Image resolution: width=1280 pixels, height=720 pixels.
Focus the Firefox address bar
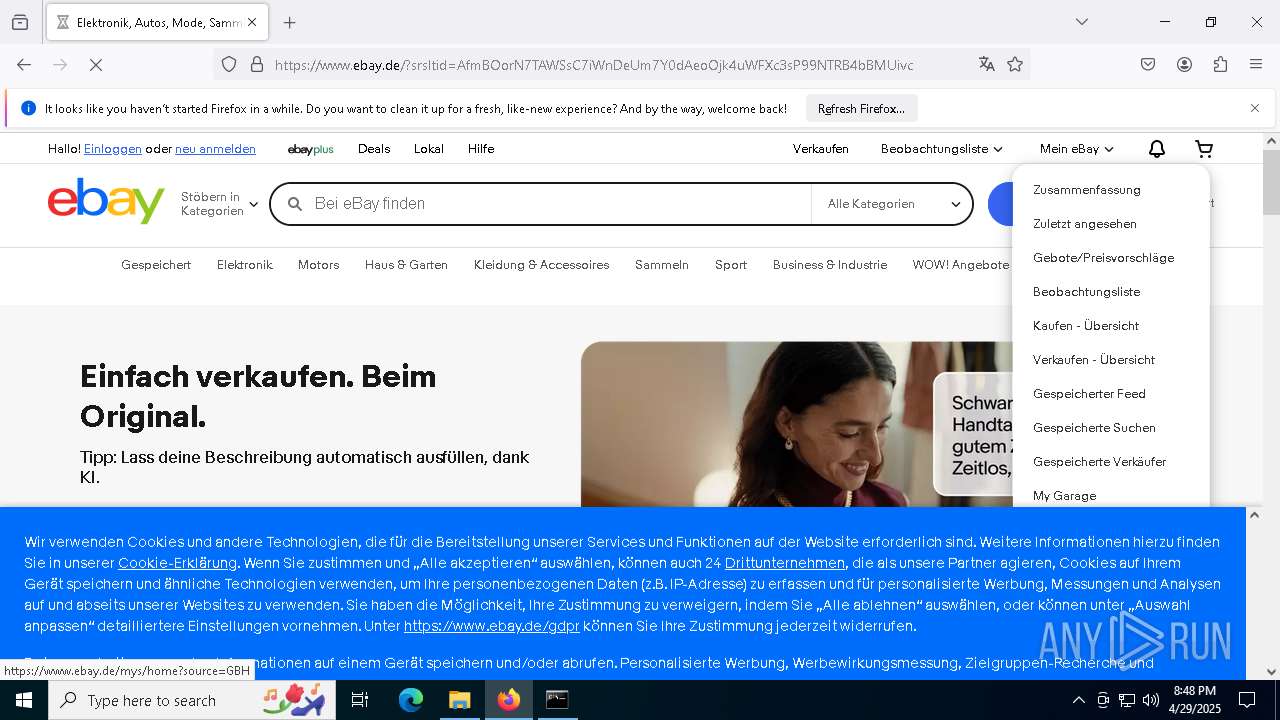pos(620,65)
